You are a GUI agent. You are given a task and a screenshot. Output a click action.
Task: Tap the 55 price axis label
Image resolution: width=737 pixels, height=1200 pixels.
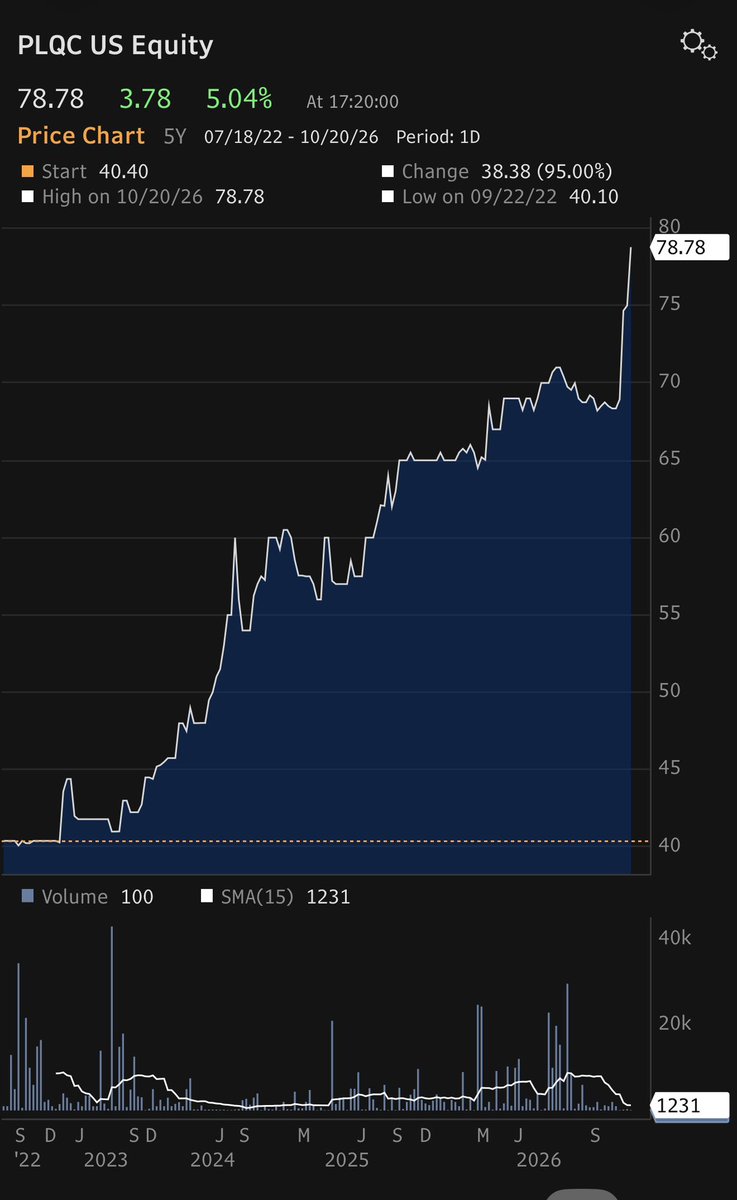click(x=669, y=612)
